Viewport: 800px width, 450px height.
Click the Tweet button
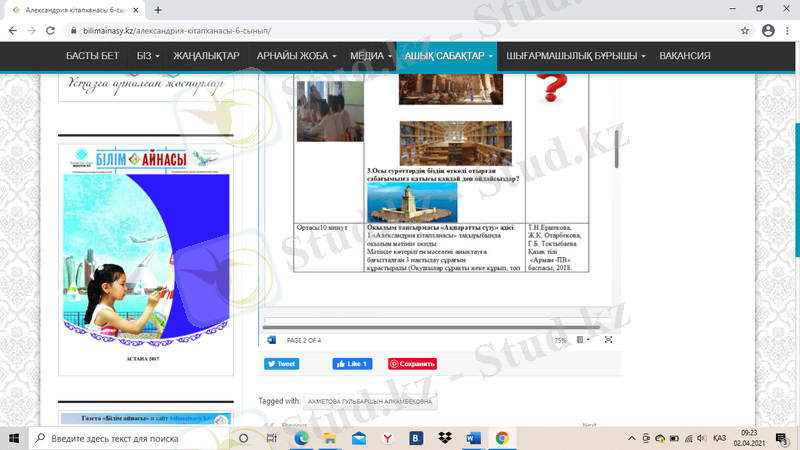tap(282, 364)
